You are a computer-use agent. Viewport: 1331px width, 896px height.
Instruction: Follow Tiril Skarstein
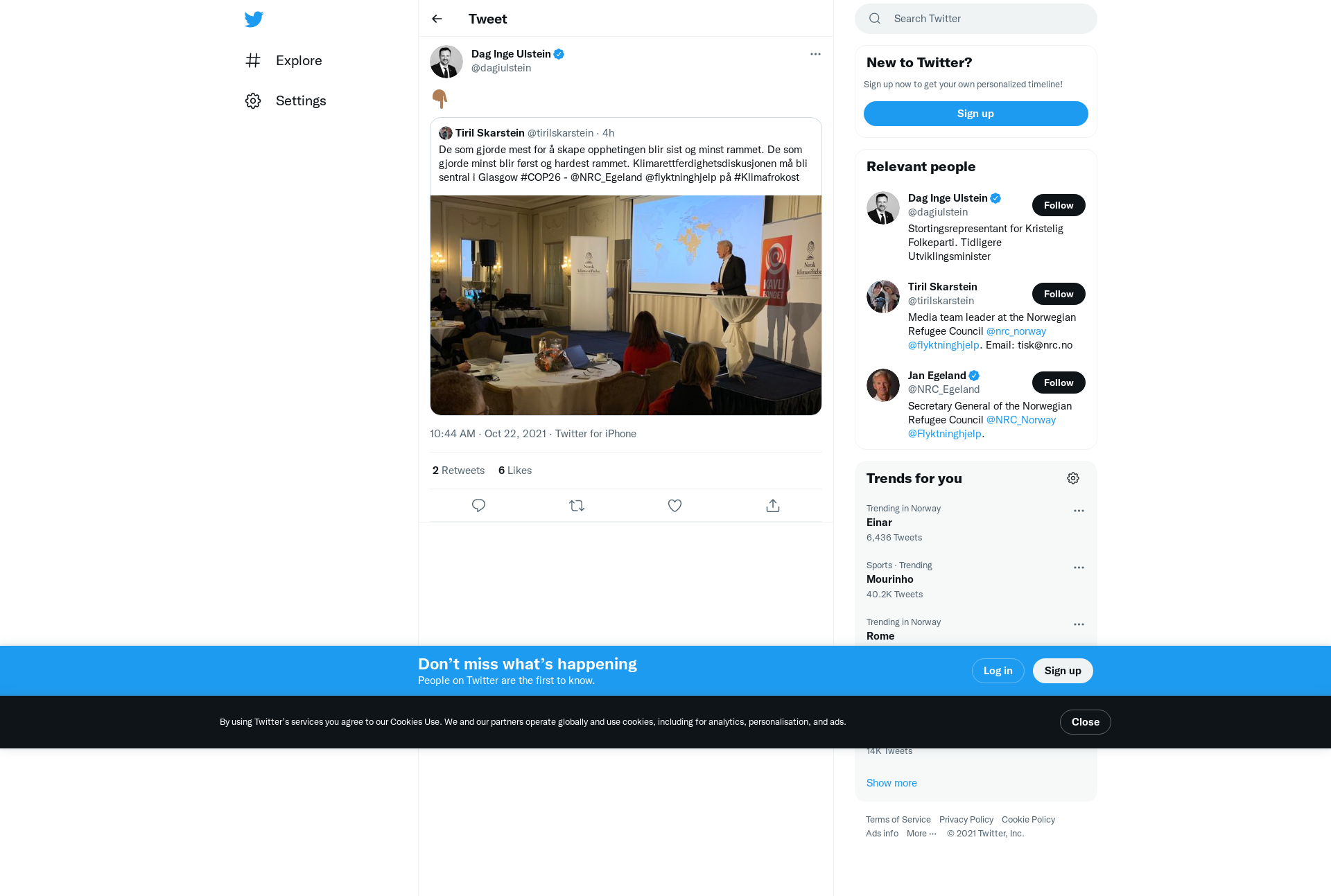click(1059, 294)
